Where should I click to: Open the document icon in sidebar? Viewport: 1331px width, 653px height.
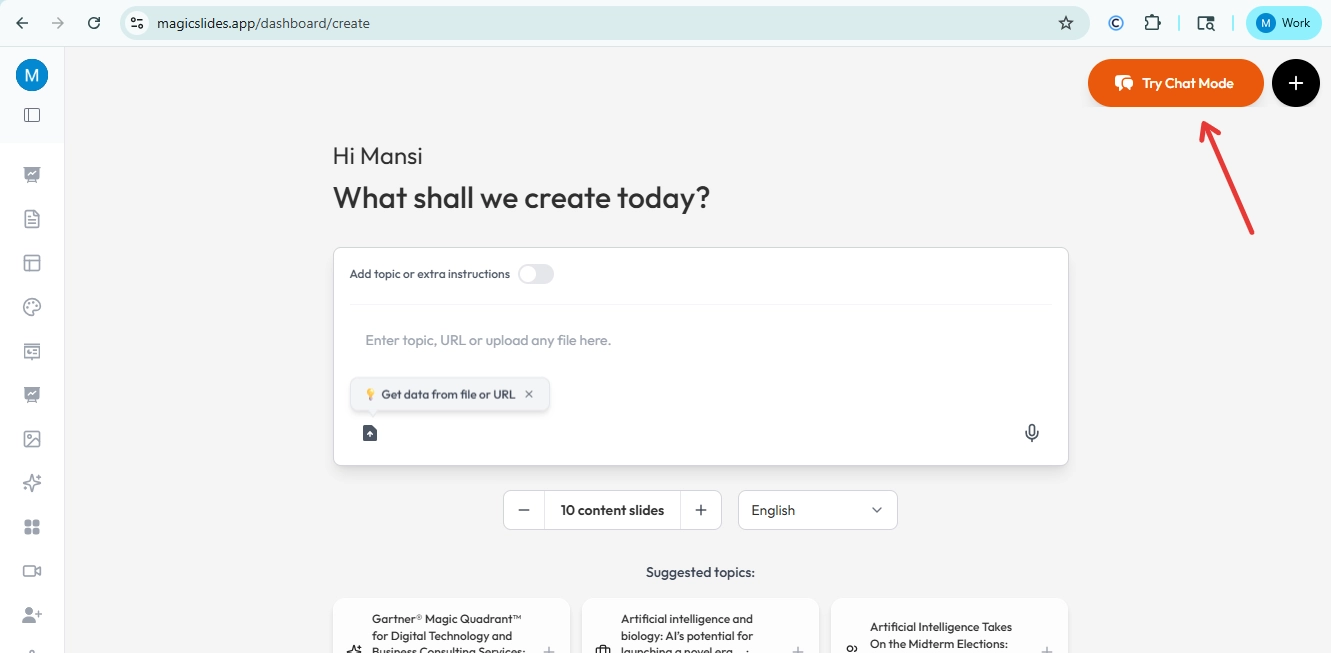coord(32,219)
